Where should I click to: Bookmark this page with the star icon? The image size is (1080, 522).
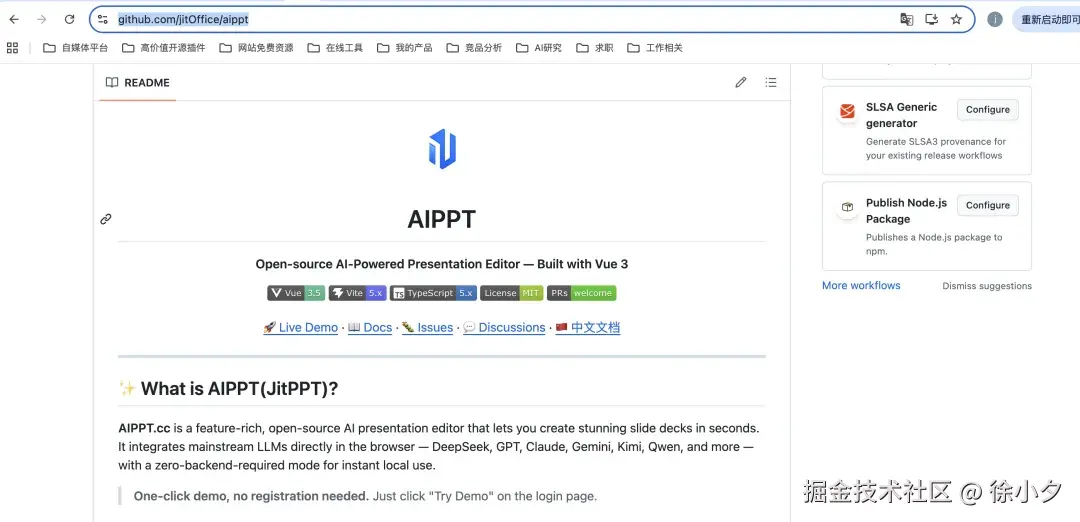point(956,19)
